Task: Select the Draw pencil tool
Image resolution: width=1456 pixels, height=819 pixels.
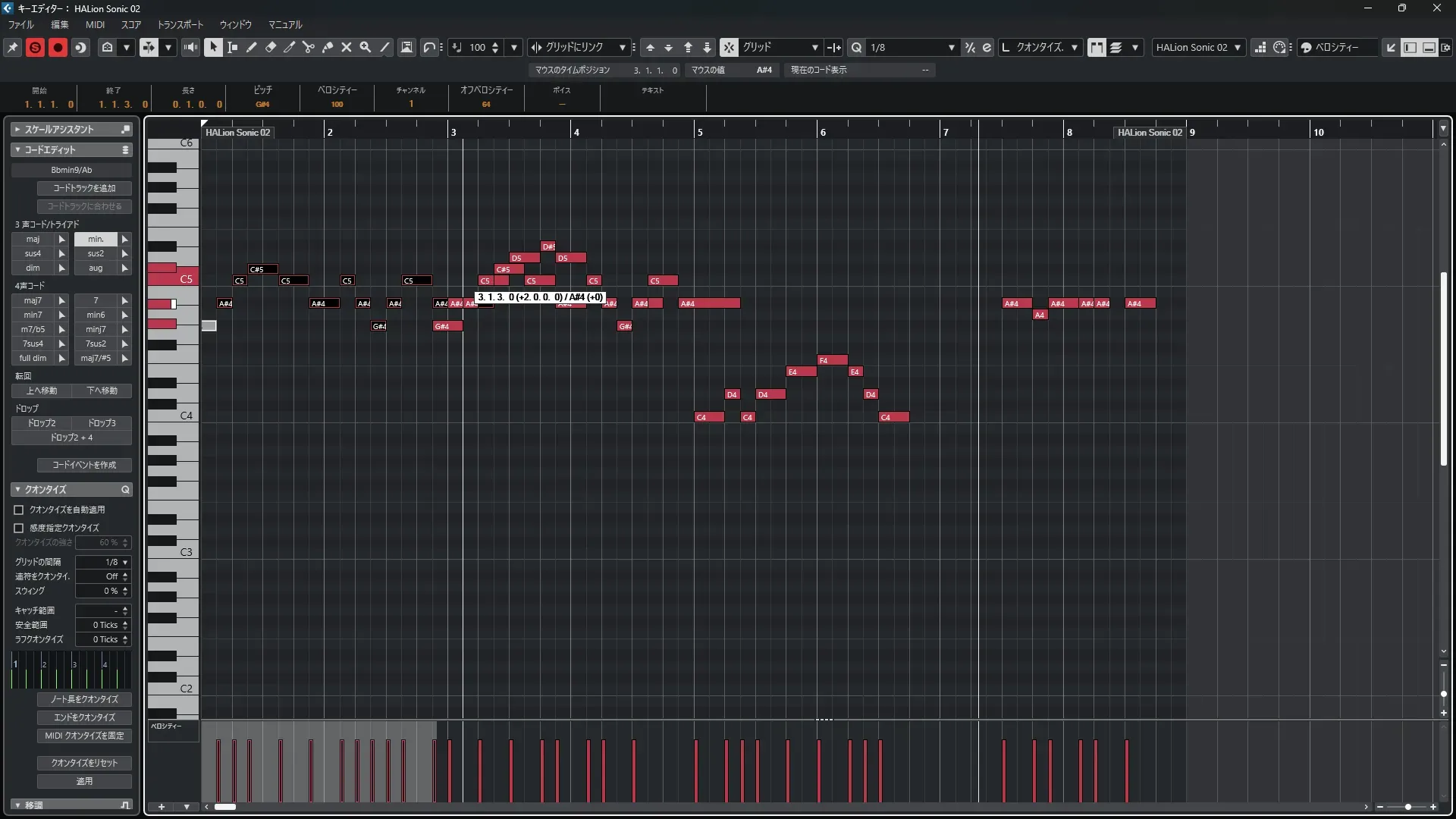Action: (252, 47)
